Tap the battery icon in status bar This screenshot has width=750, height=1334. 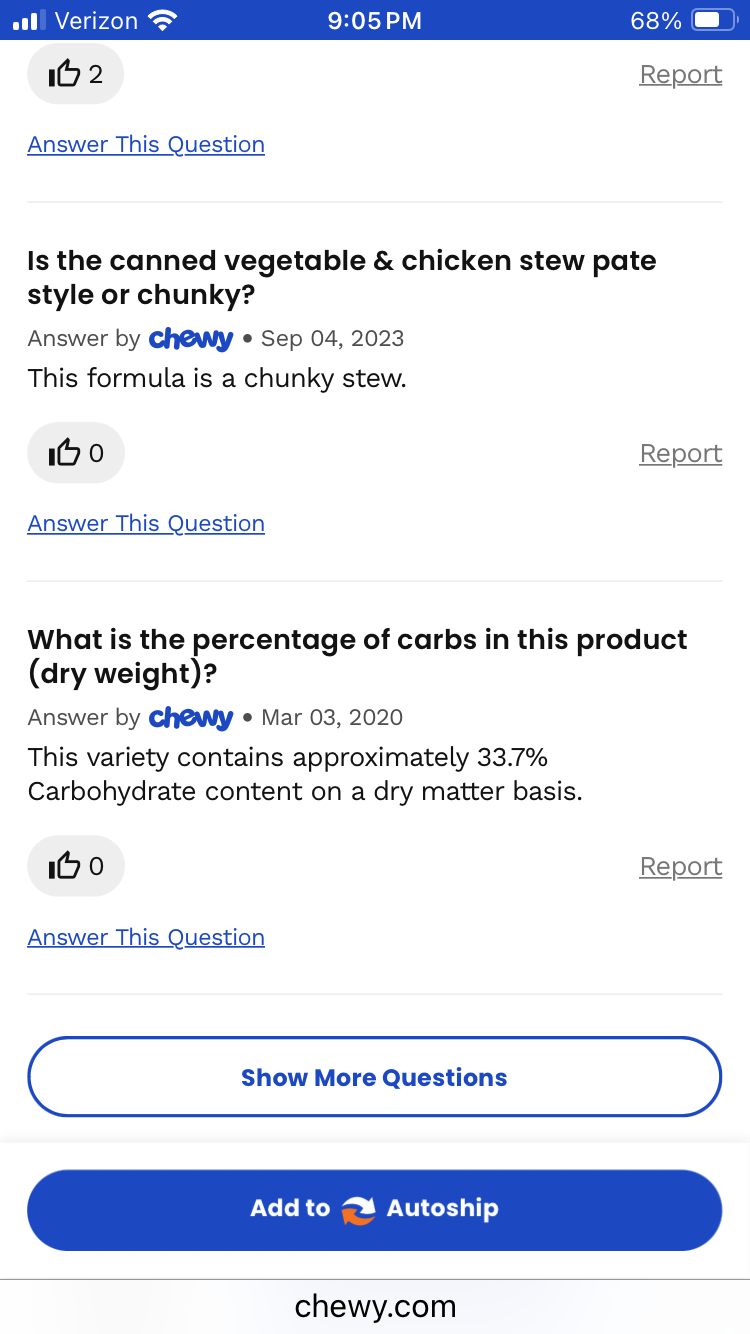(714, 20)
